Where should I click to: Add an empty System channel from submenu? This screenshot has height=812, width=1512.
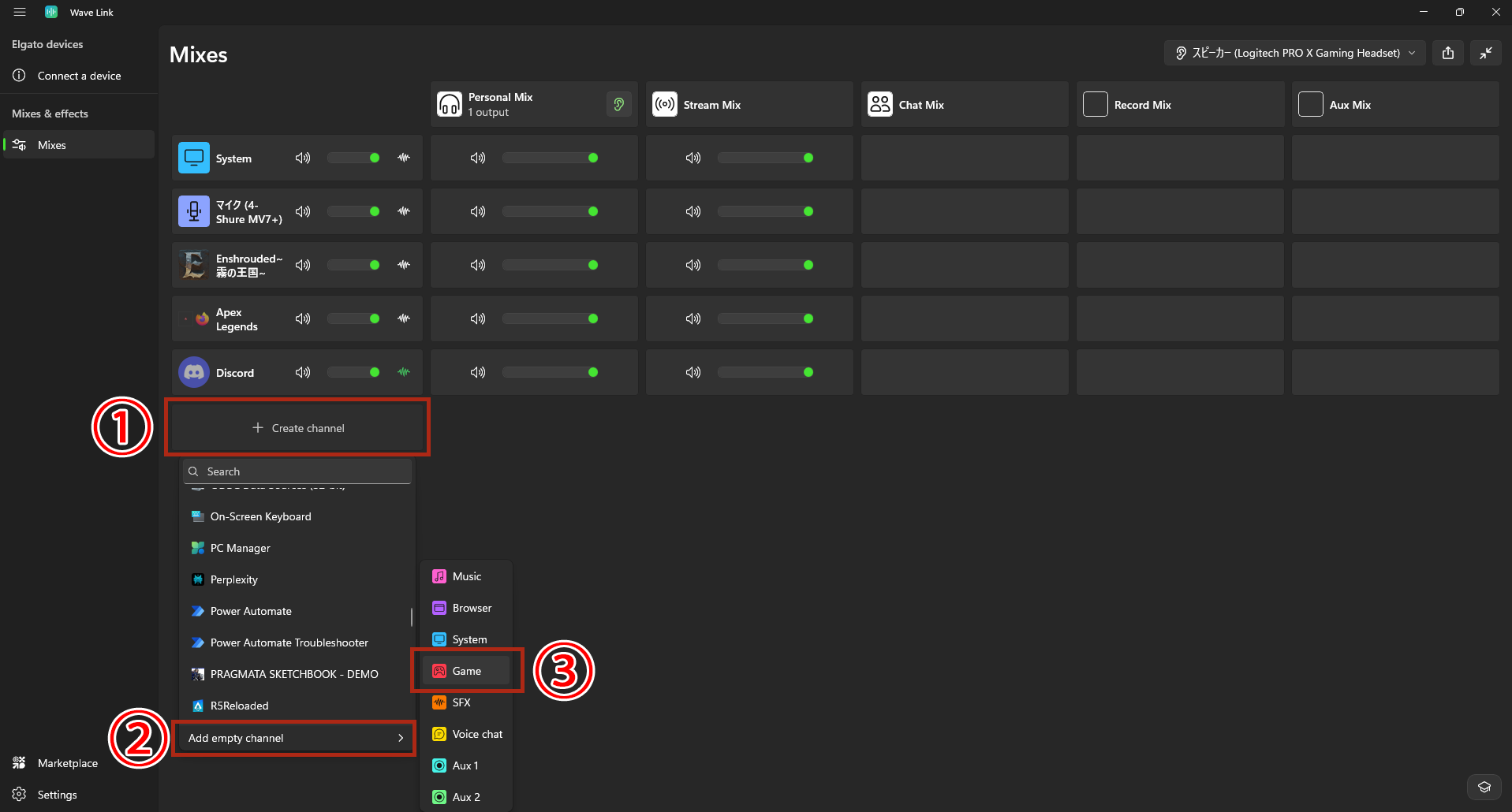coord(466,639)
